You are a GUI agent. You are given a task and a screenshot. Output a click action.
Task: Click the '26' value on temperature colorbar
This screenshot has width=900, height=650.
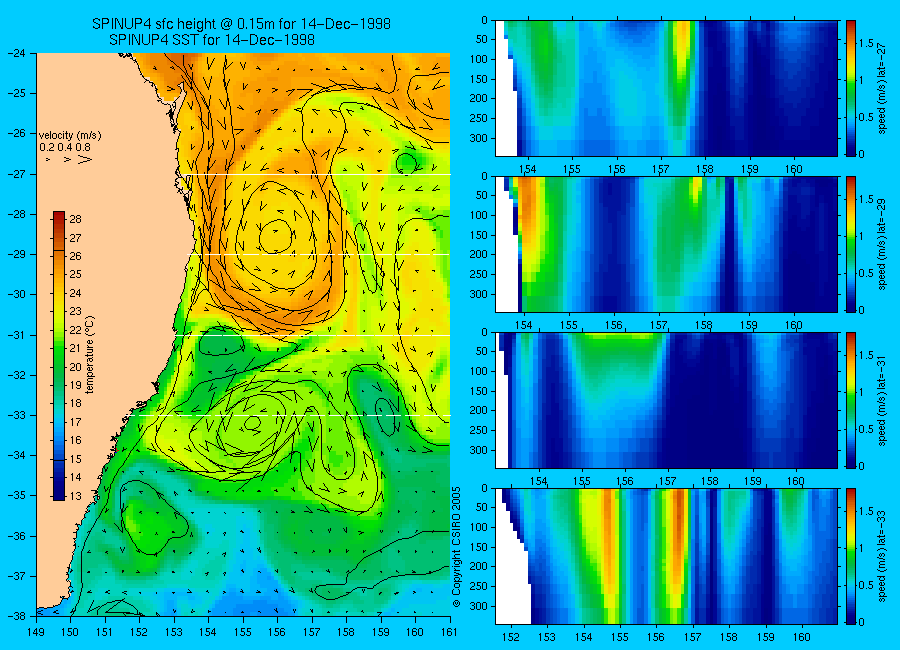click(75, 256)
